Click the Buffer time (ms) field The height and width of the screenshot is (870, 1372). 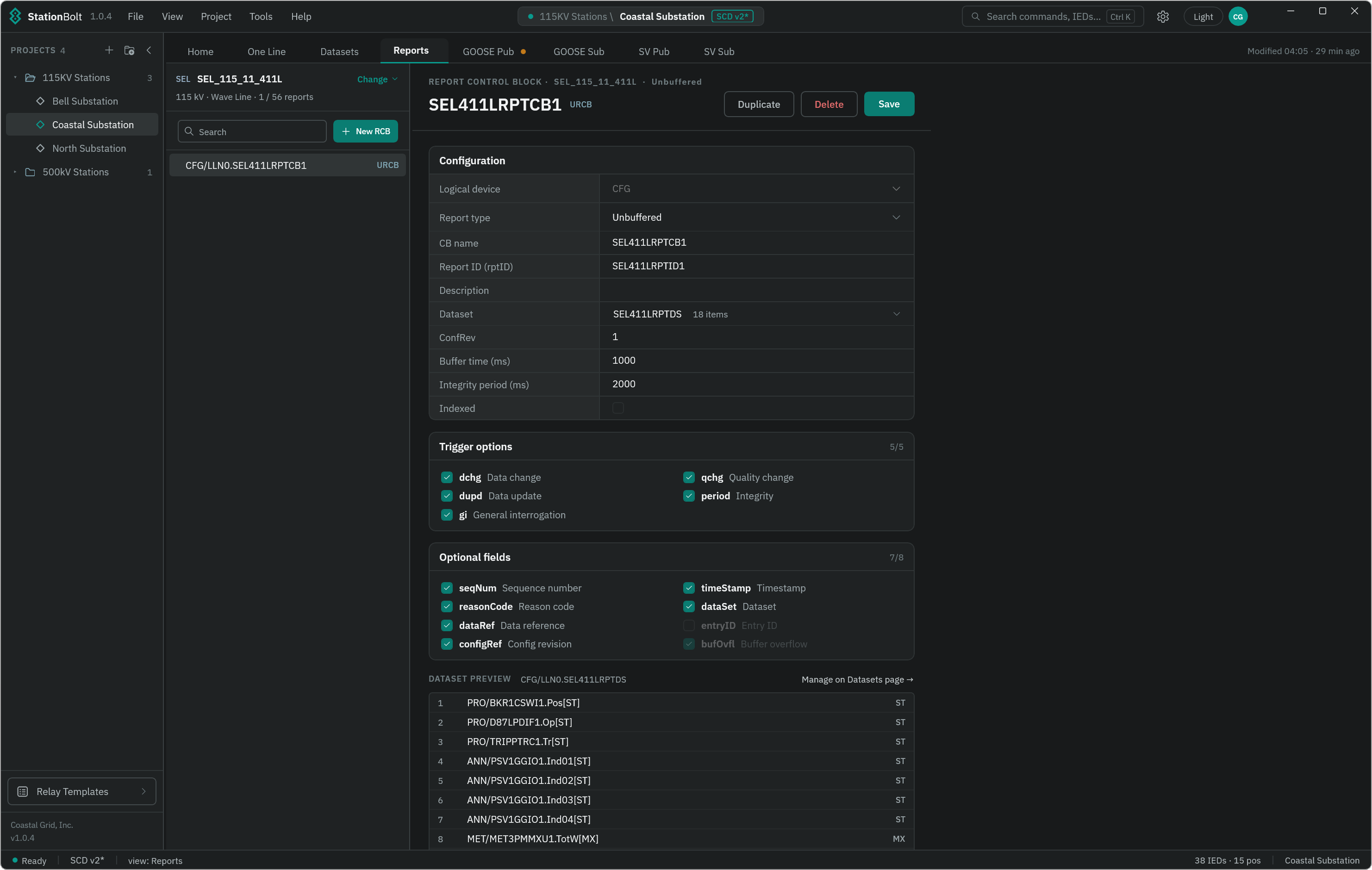[757, 360]
